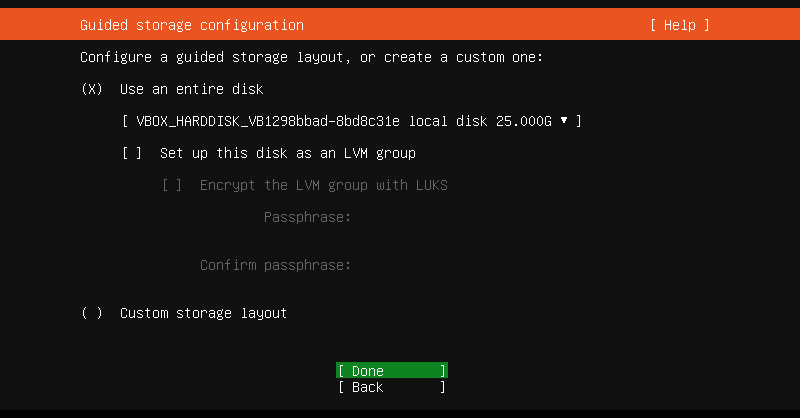Click the Confirm passphrase label text
The height and width of the screenshot is (418, 800).
coord(275,265)
